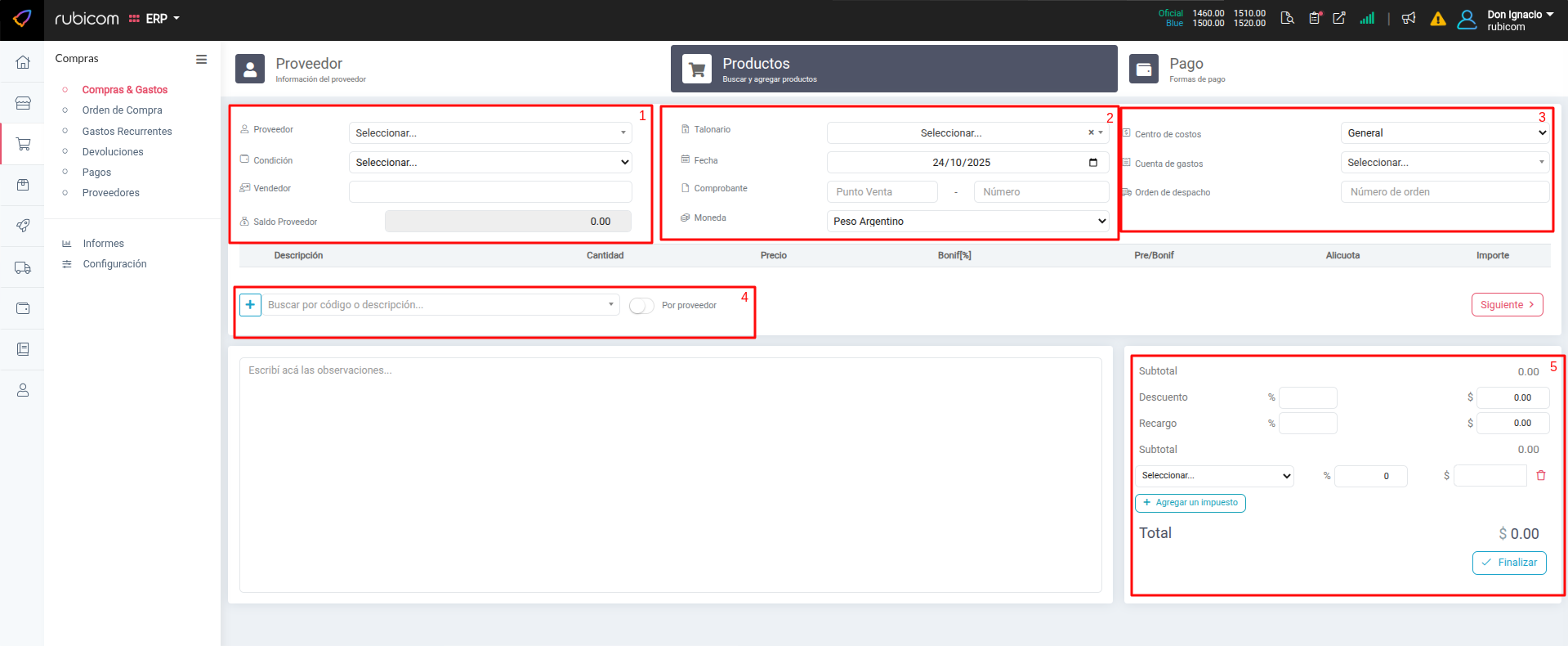Open the shopping cart sidebar icon
Screen dimensions: 1568x646
(23, 144)
